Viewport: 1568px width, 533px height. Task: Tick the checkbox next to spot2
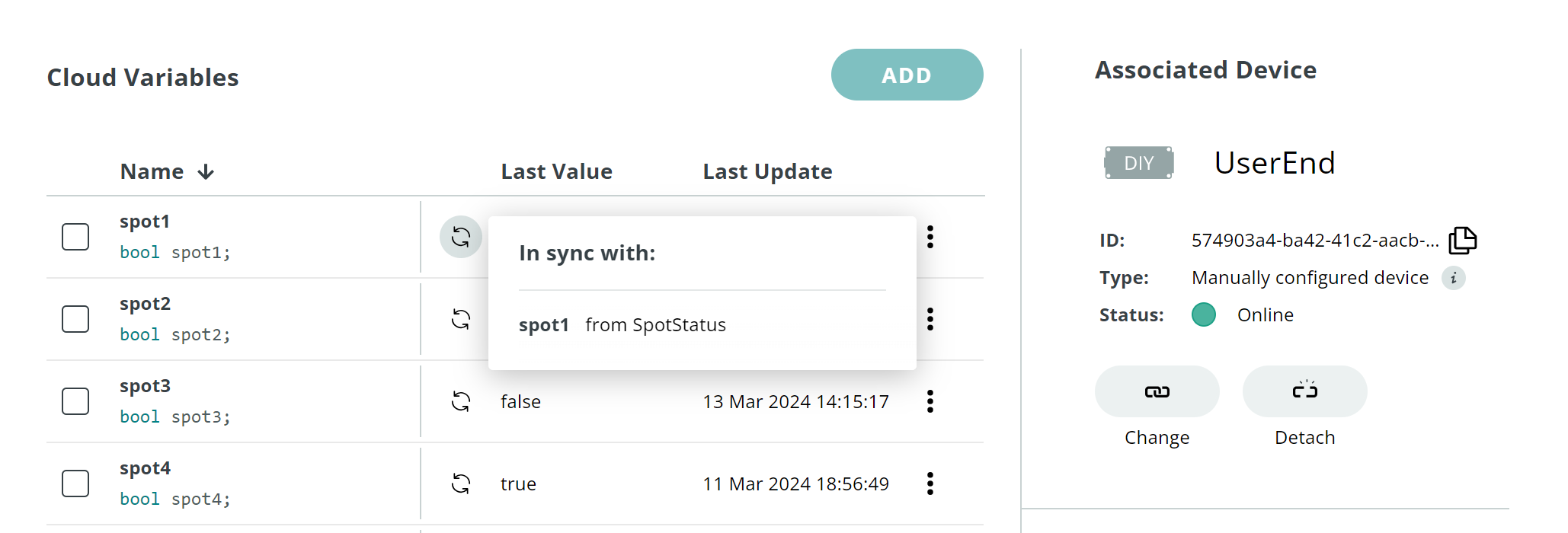(x=75, y=319)
